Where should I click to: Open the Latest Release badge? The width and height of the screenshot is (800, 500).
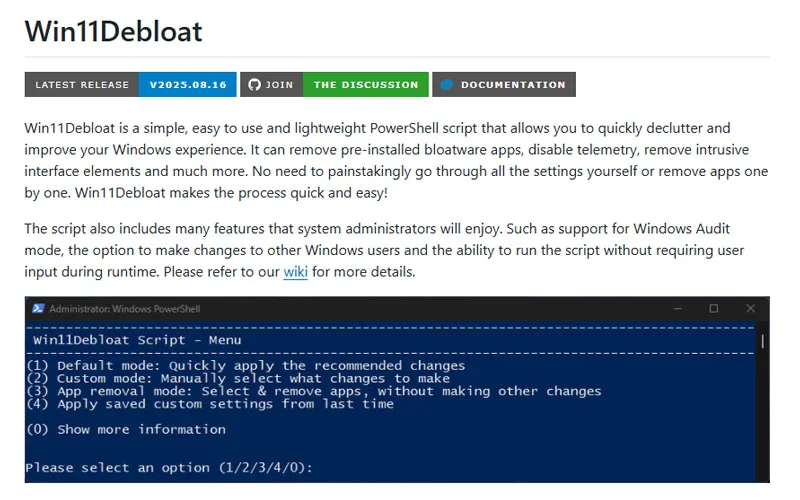pyautogui.click(x=82, y=85)
